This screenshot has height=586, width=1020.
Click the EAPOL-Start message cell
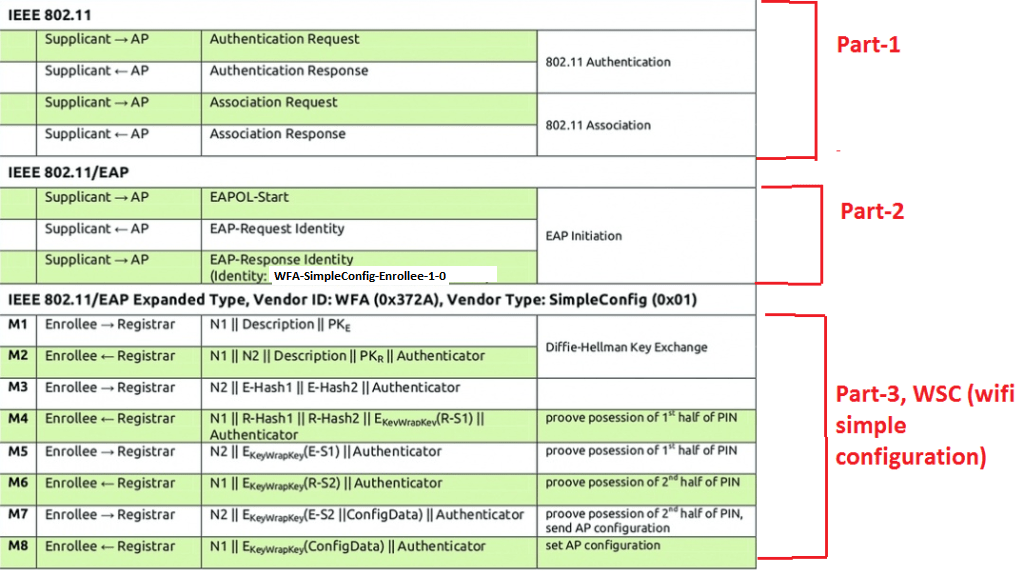pyautogui.click(x=249, y=198)
